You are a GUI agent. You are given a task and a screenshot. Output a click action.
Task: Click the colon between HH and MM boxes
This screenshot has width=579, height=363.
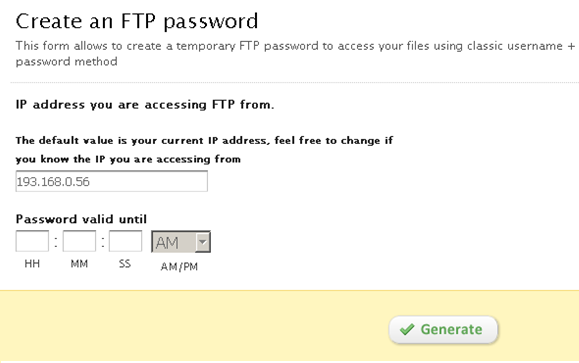tap(56, 242)
